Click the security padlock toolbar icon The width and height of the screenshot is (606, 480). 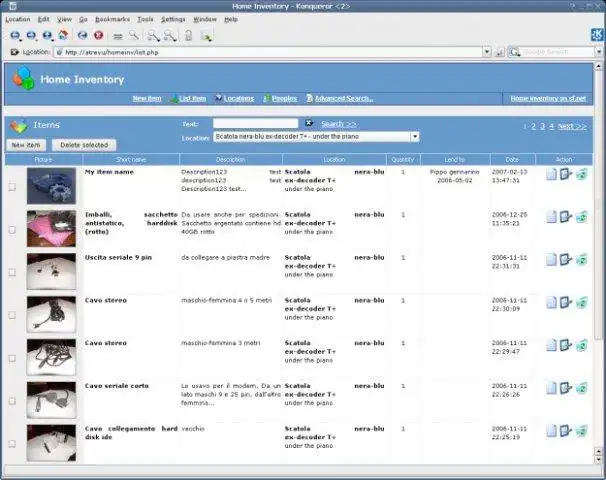pos(188,36)
